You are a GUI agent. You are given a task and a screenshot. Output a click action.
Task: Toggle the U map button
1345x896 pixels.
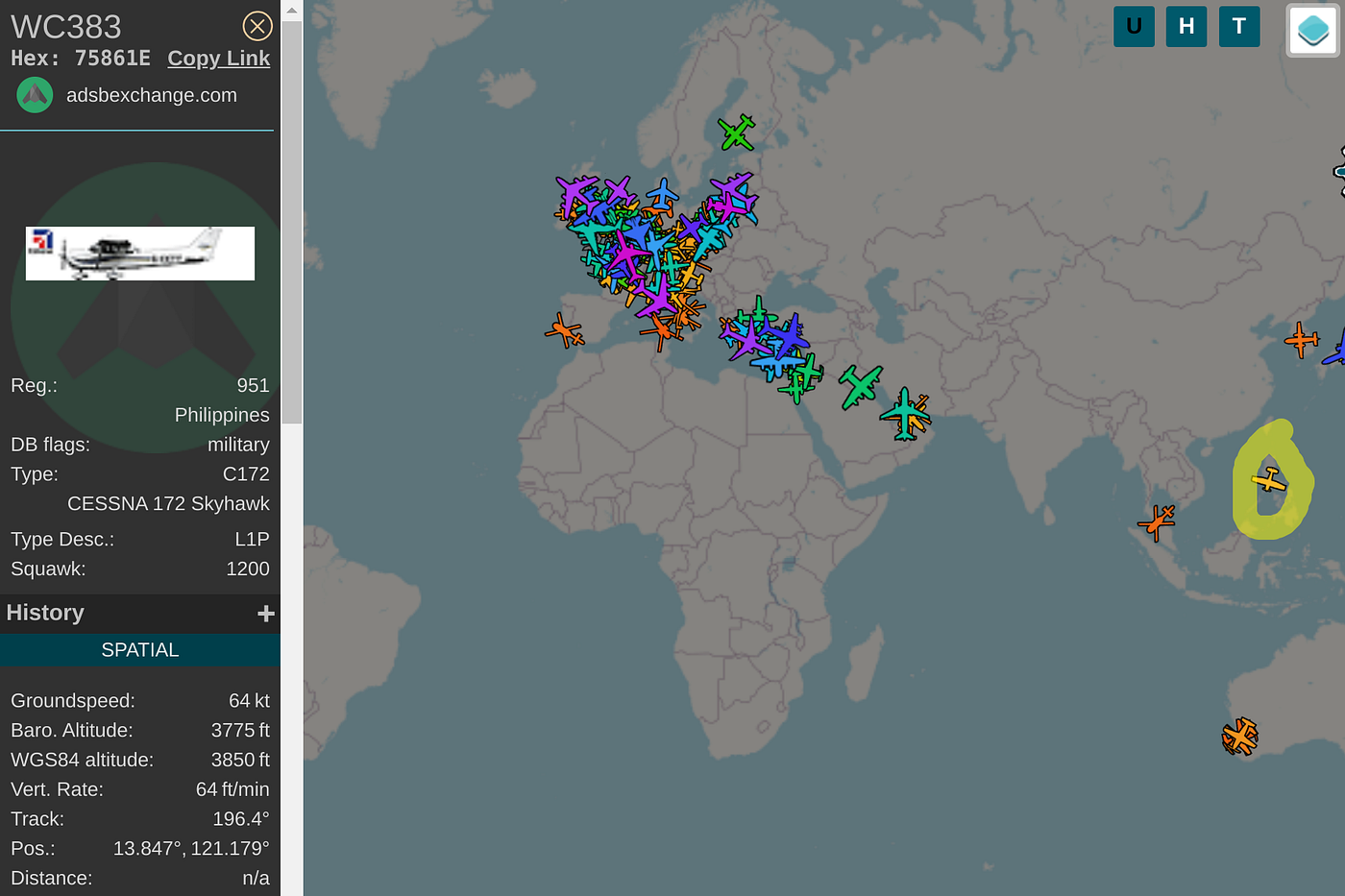pos(1134,26)
